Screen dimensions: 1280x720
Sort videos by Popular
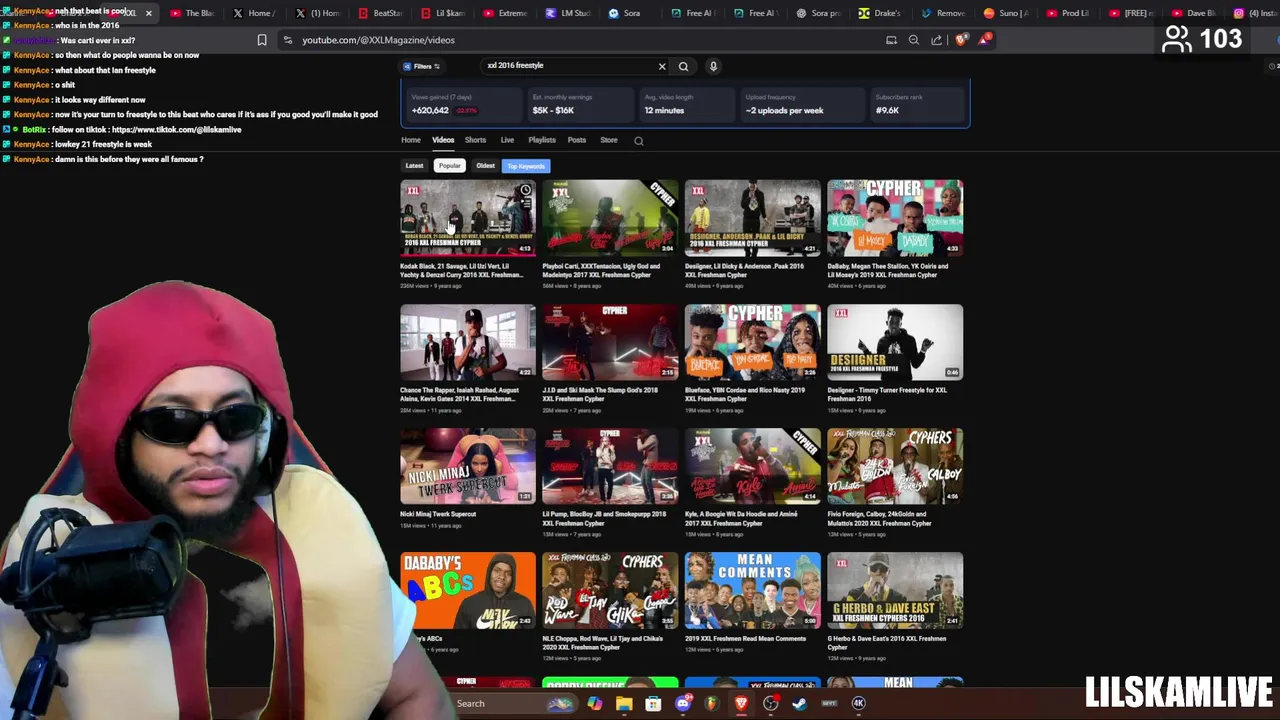450,166
